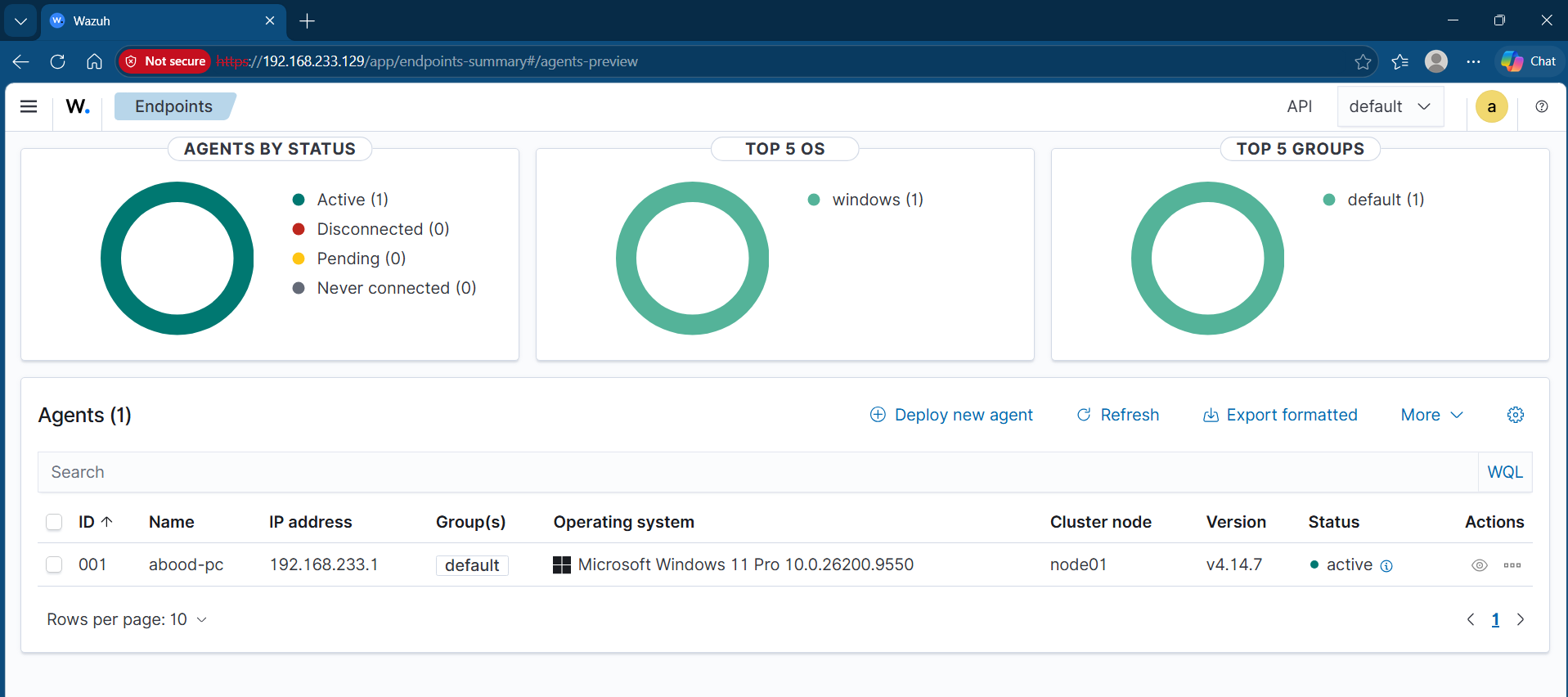
Task: Refresh the agents list
Action: [x=1118, y=415]
